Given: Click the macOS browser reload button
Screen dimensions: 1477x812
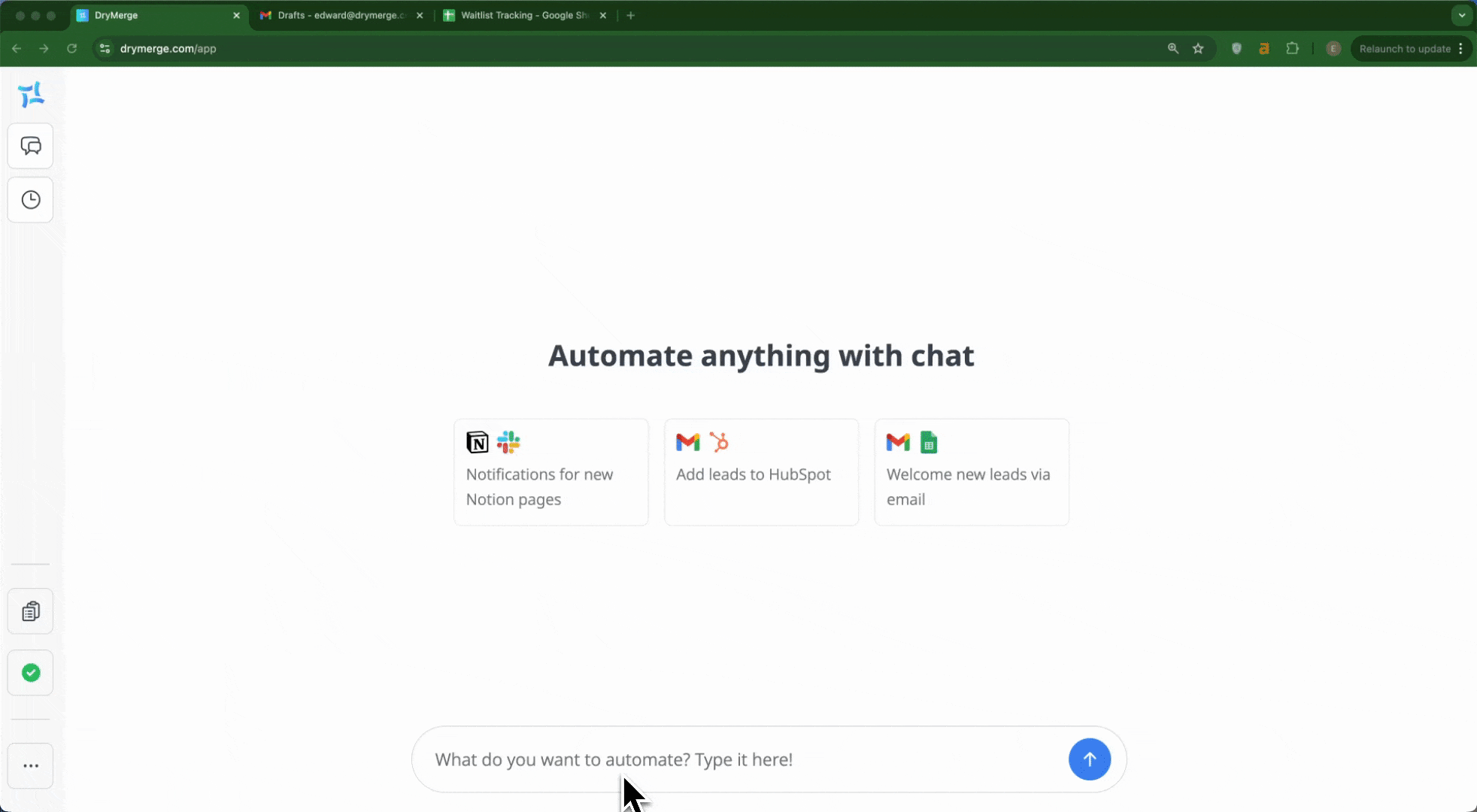Looking at the screenshot, I should coord(71,48).
